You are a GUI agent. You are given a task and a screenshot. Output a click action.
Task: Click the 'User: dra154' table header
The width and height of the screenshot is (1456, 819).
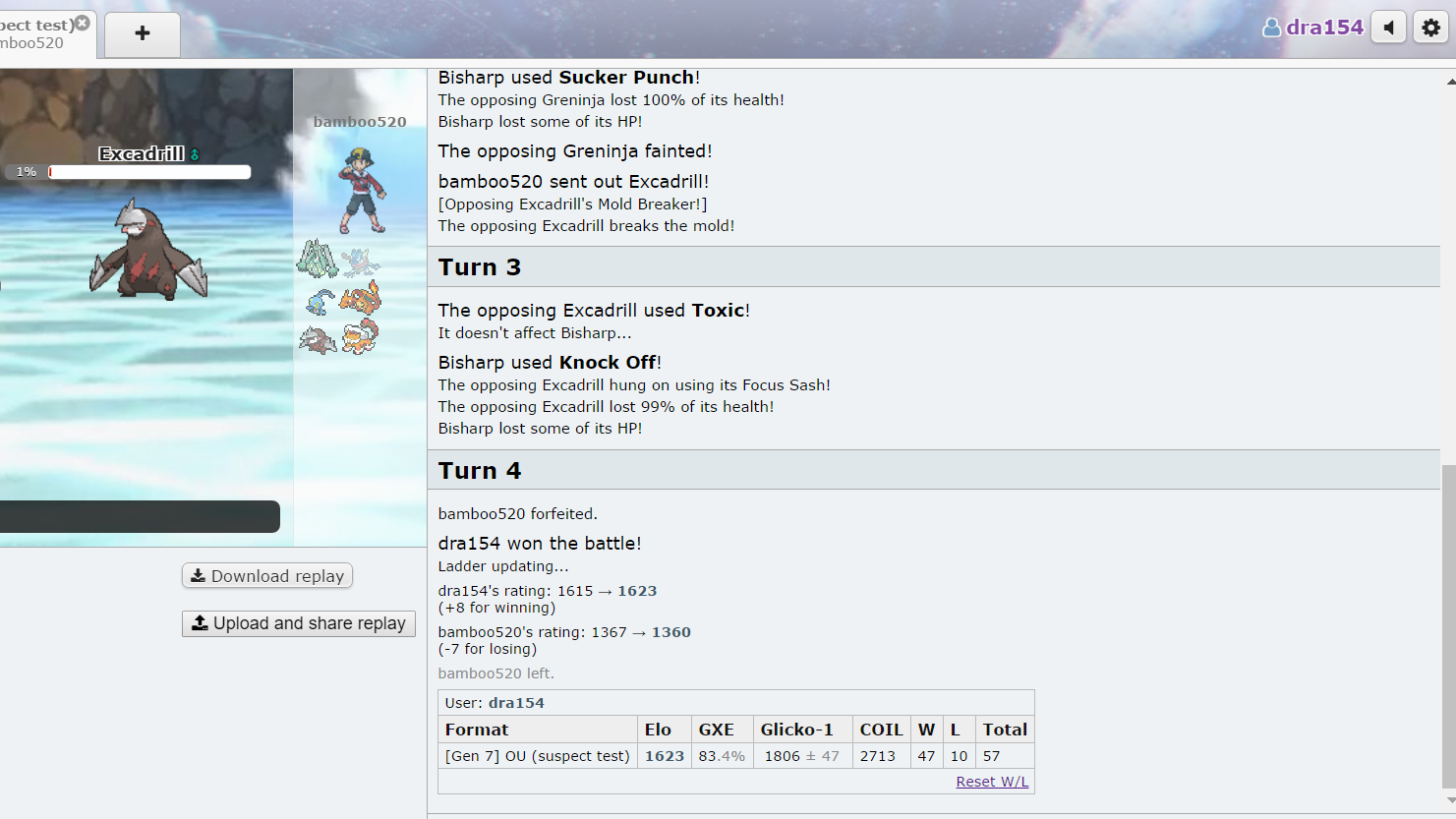point(736,703)
